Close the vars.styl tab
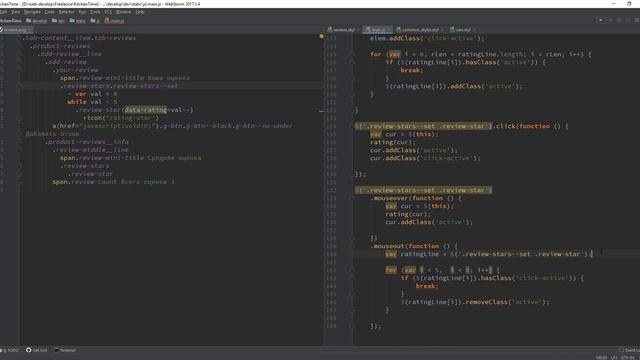 point(473,30)
